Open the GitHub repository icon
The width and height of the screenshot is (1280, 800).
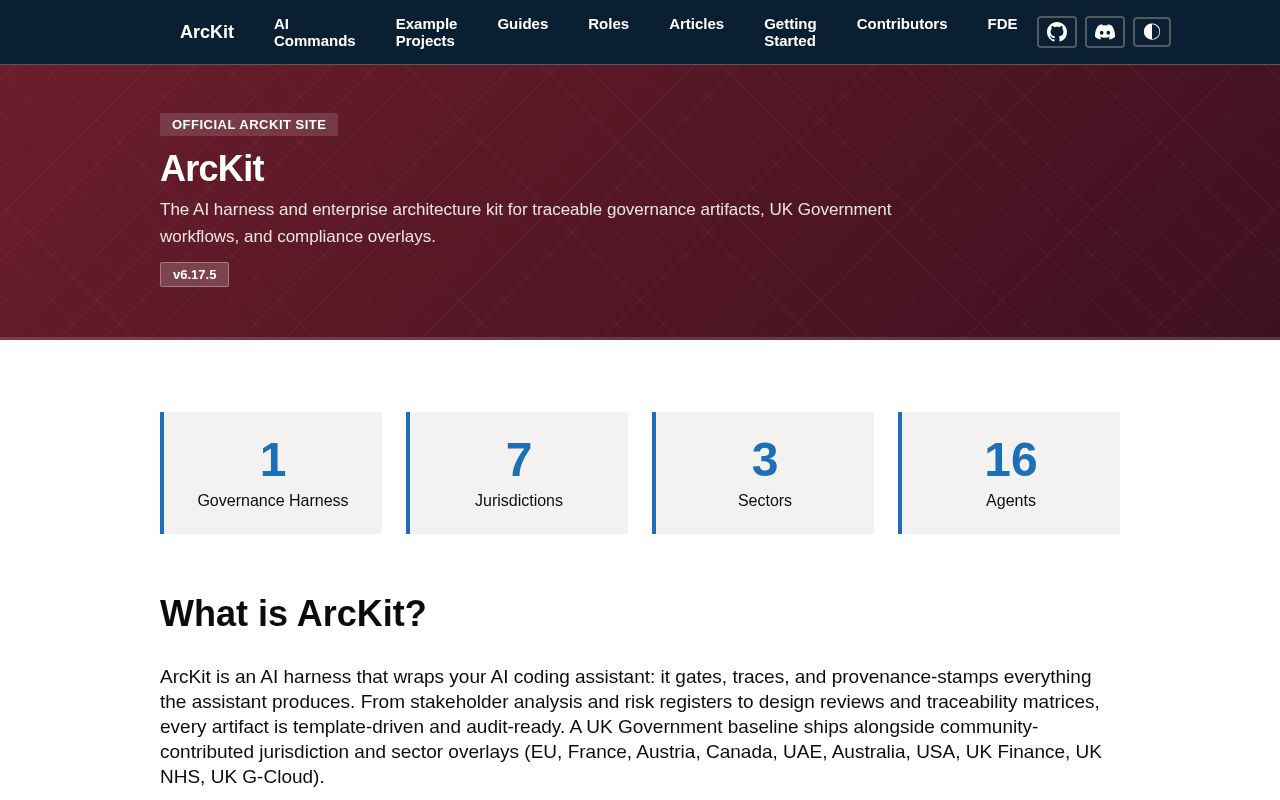point(1057,32)
